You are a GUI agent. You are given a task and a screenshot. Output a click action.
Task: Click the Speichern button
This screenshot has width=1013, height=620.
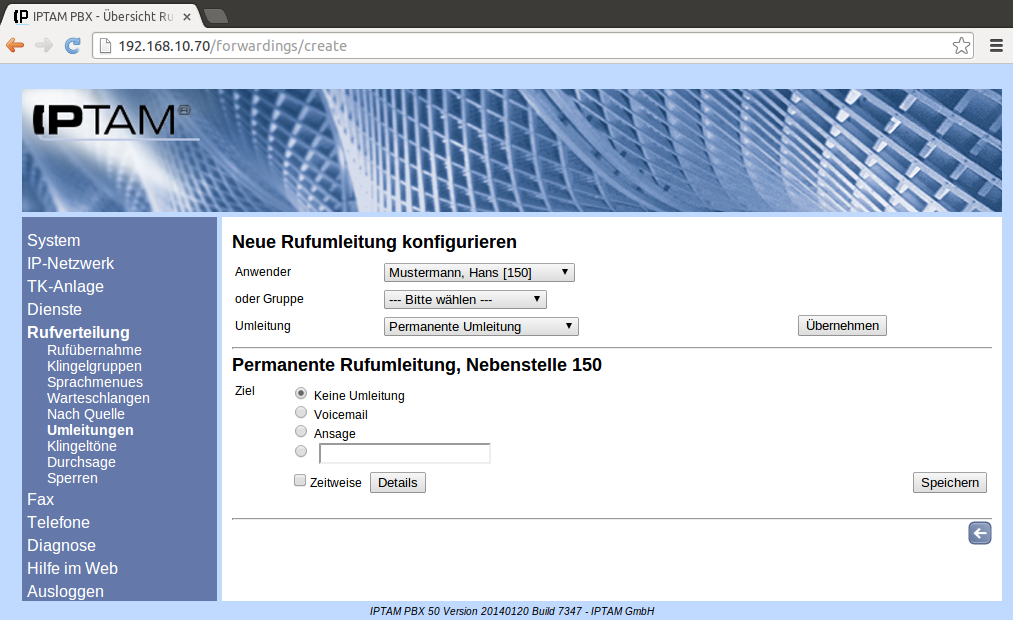tap(949, 483)
